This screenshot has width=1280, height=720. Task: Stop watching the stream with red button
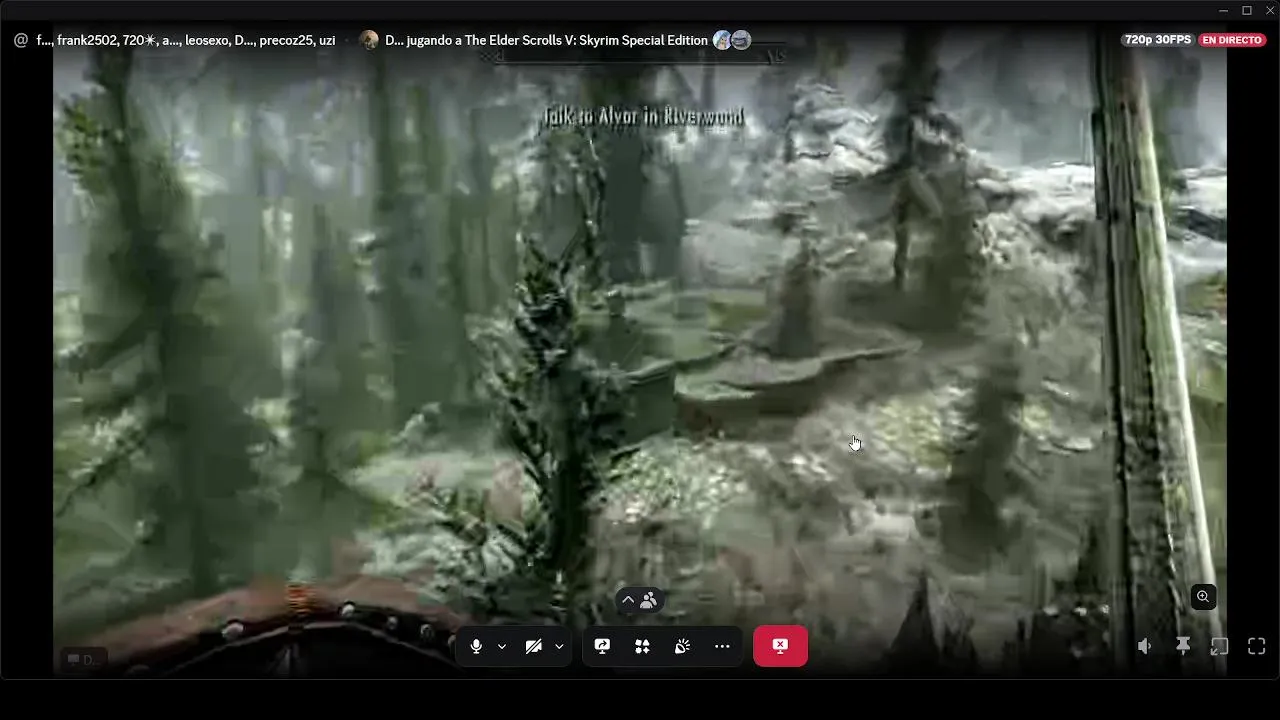(x=780, y=646)
